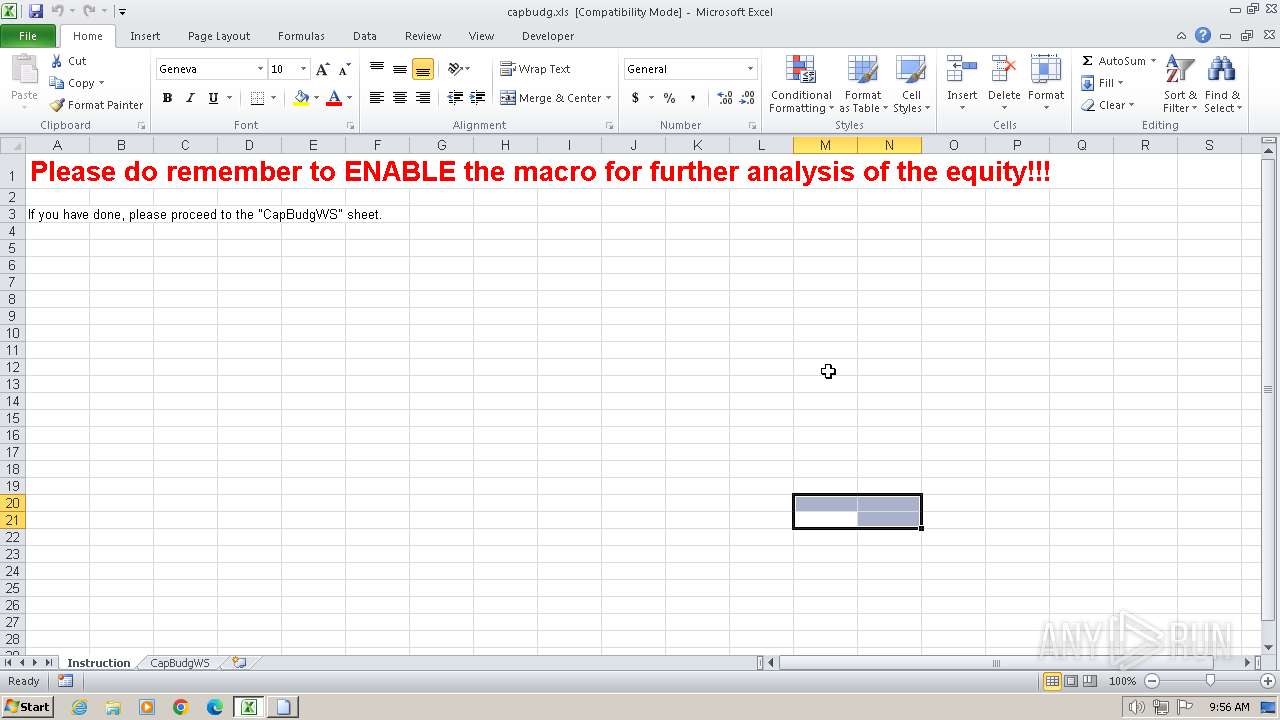Select row 20 header

(x=12, y=503)
